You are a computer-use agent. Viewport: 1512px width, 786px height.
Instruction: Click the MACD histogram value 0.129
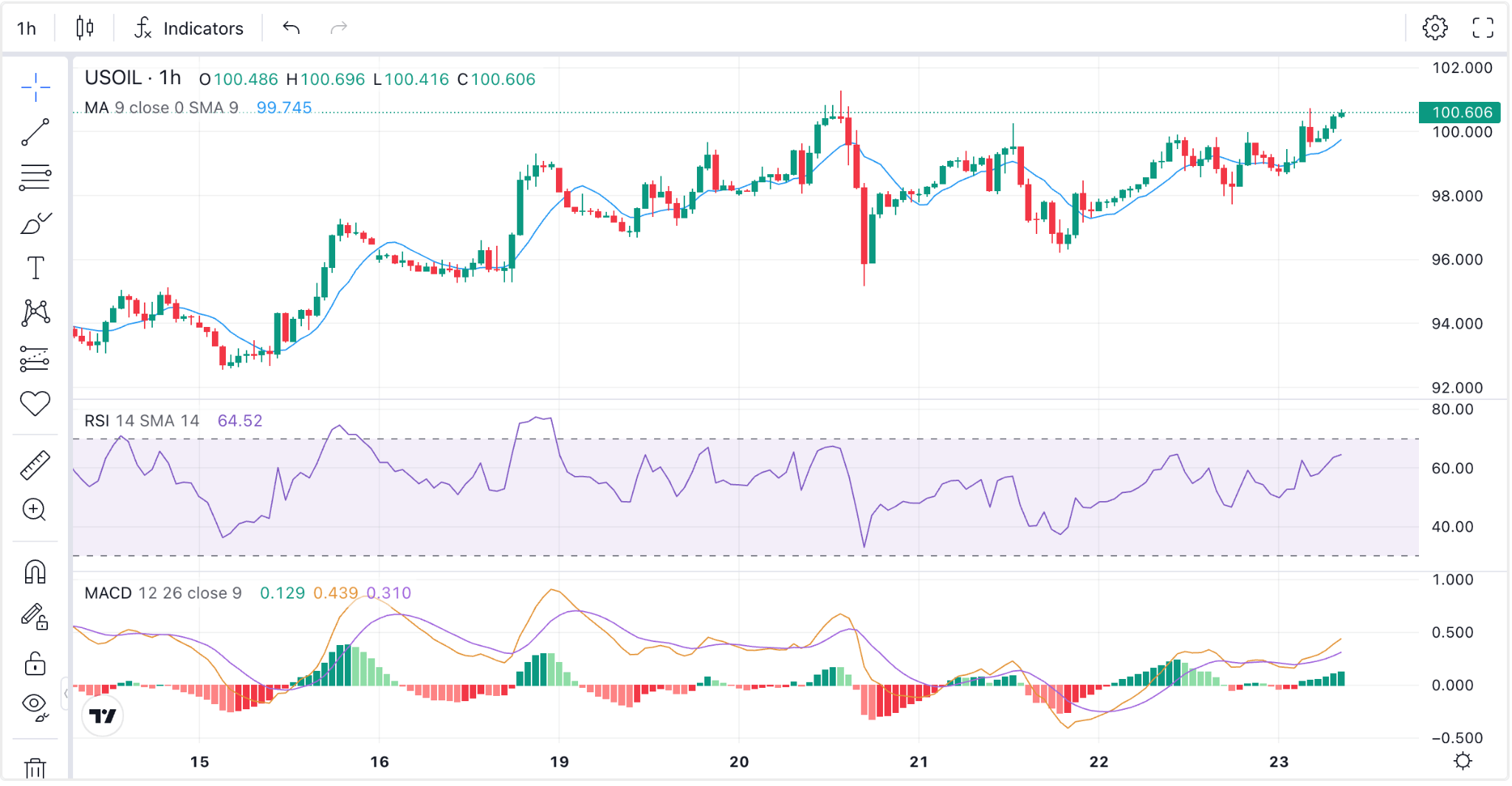point(282,593)
